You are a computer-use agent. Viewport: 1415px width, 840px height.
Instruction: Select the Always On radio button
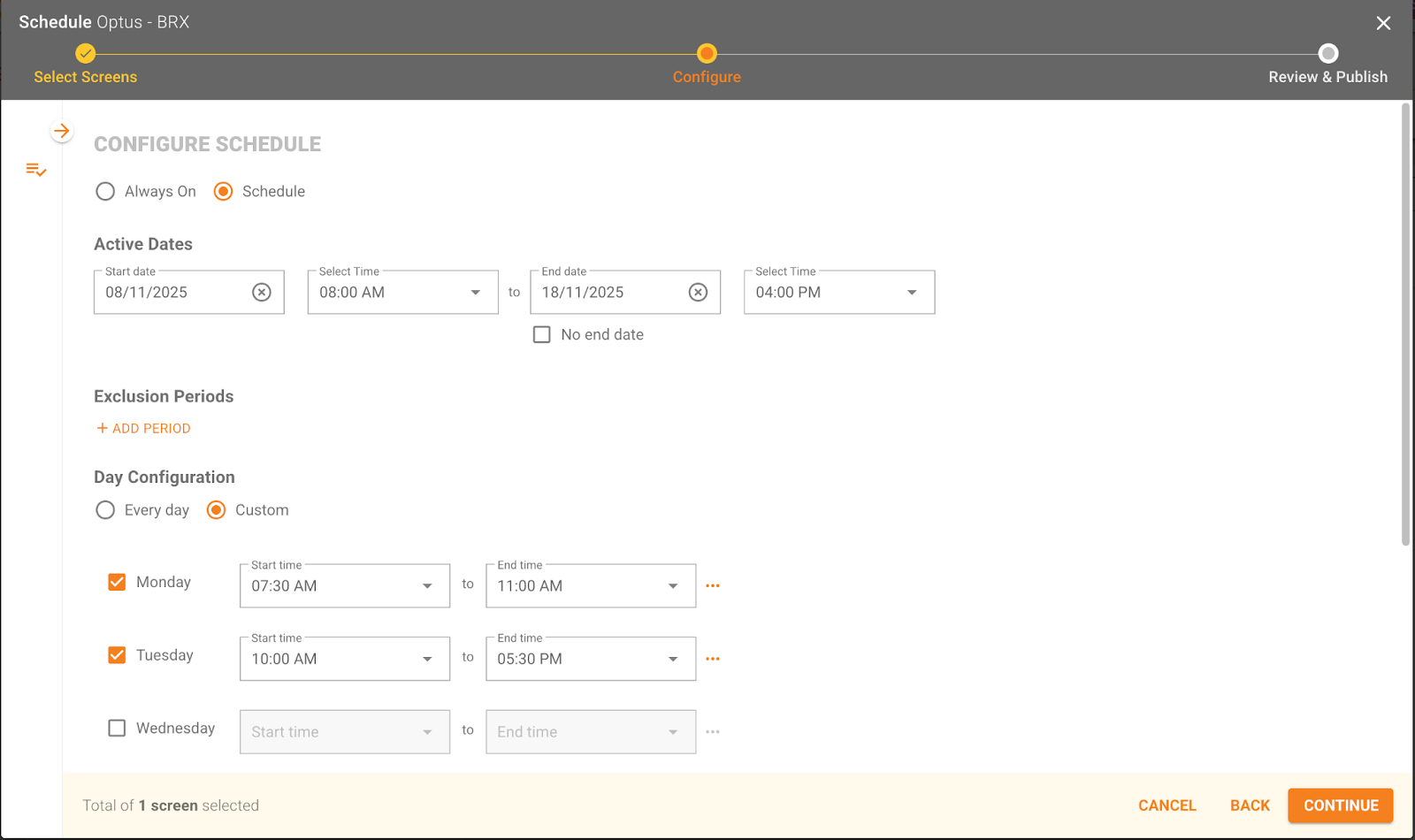105,192
